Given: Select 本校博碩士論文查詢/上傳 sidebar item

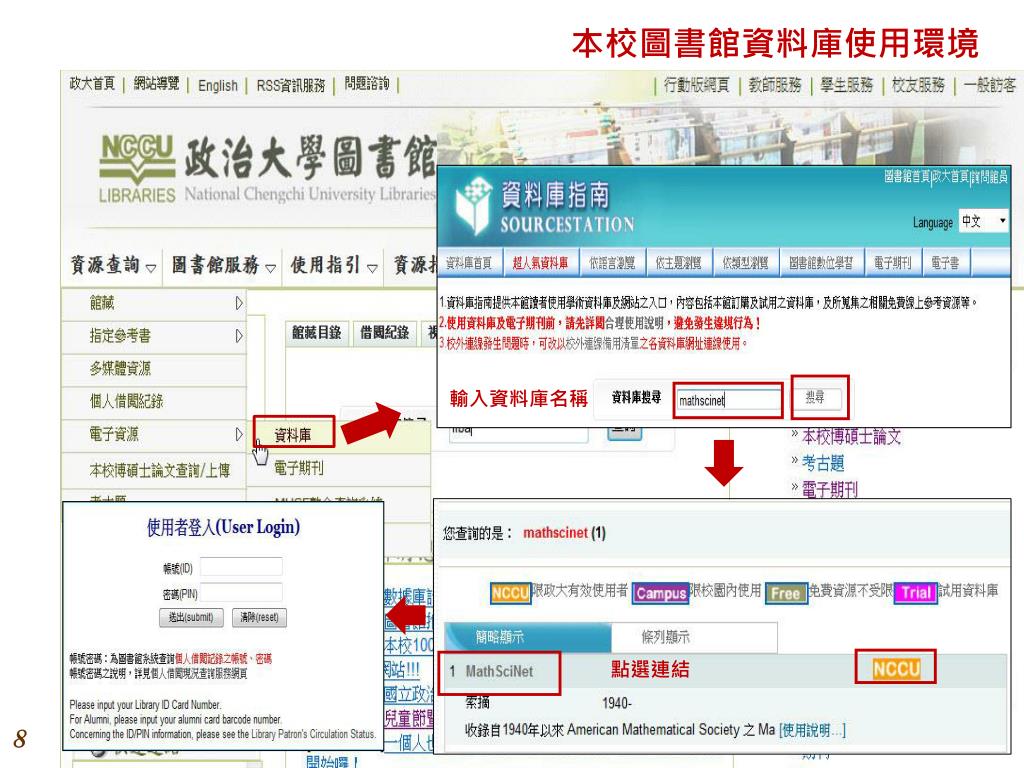Looking at the screenshot, I should [159, 470].
